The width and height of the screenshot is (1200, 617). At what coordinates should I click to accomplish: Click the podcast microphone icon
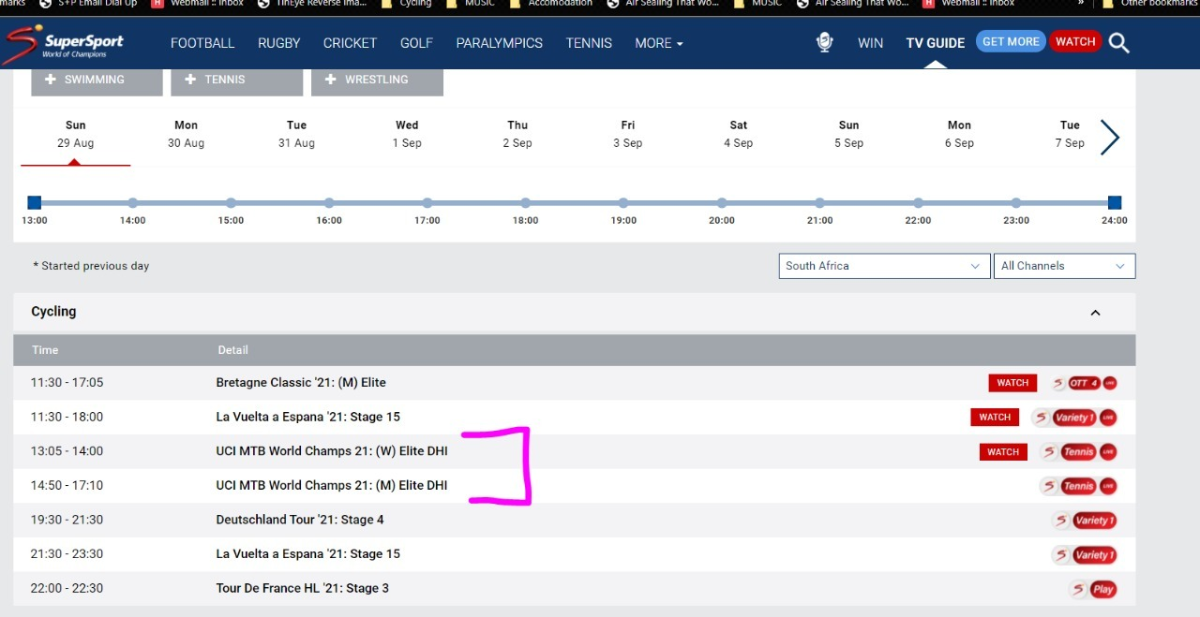pos(824,43)
